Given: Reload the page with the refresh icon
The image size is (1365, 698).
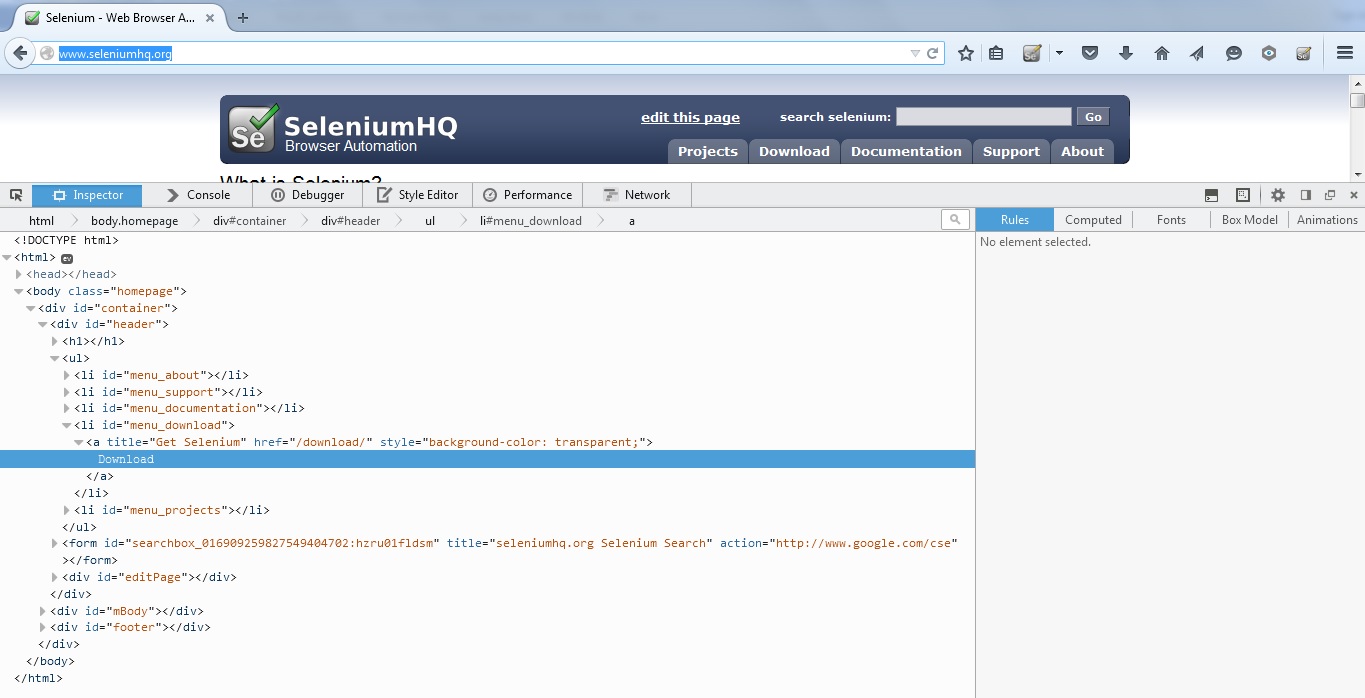Looking at the screenshot, I should 932,54.
